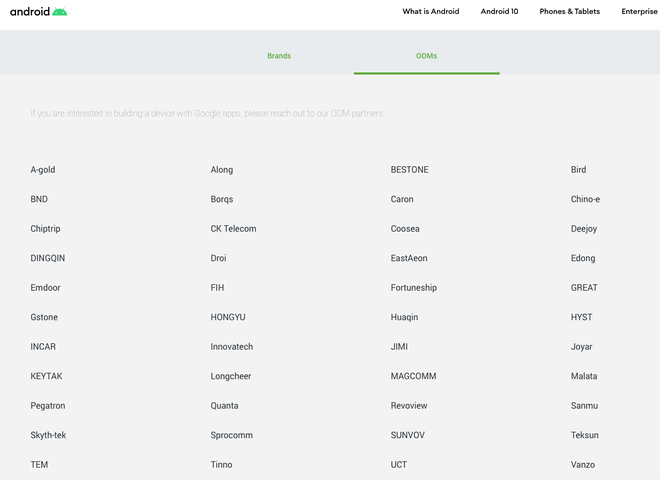Click on Vanzo
660x480 pixels.
coord(583,464)
